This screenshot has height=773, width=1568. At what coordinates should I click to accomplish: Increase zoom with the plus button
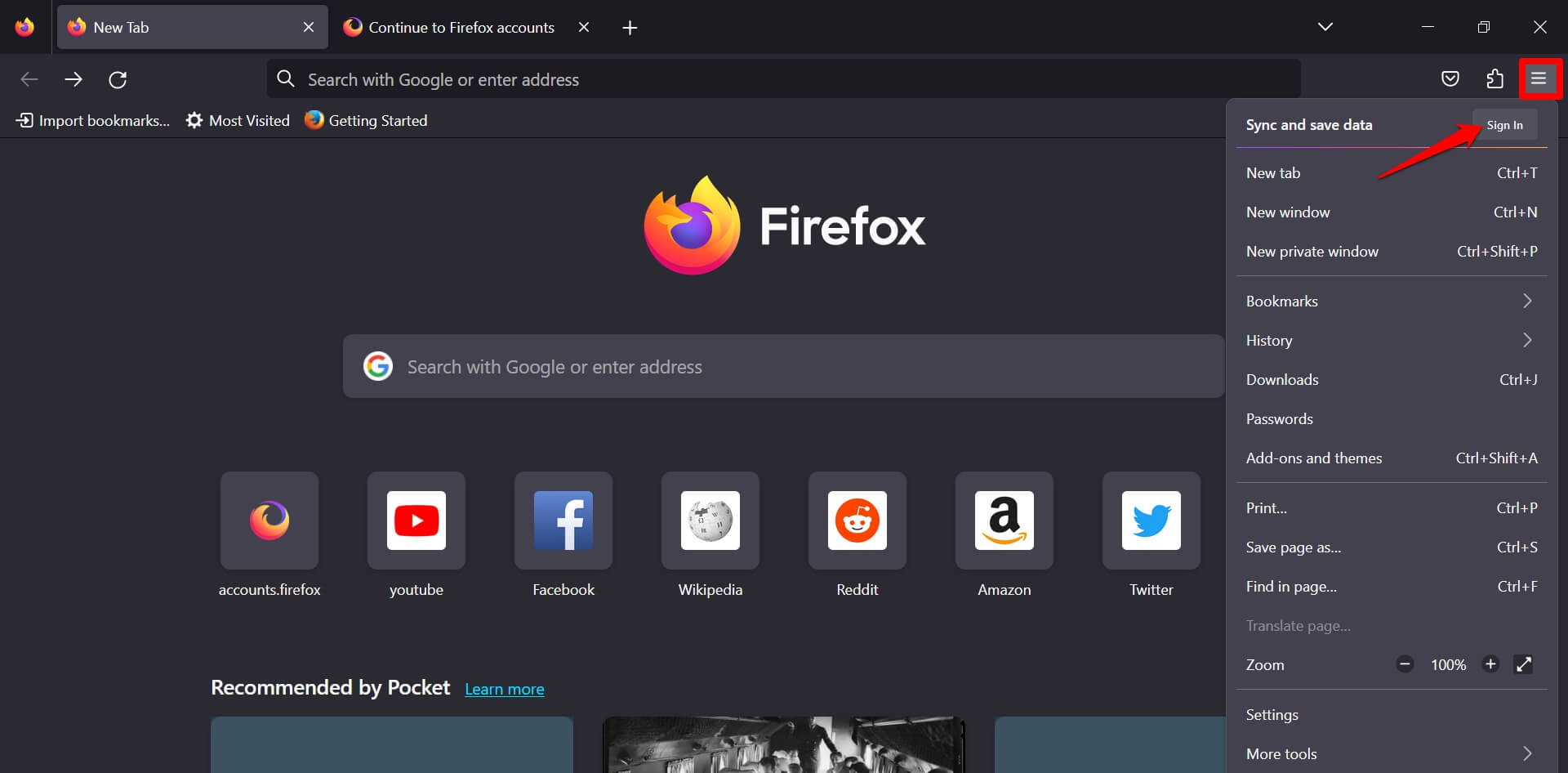click(1490, 664)
